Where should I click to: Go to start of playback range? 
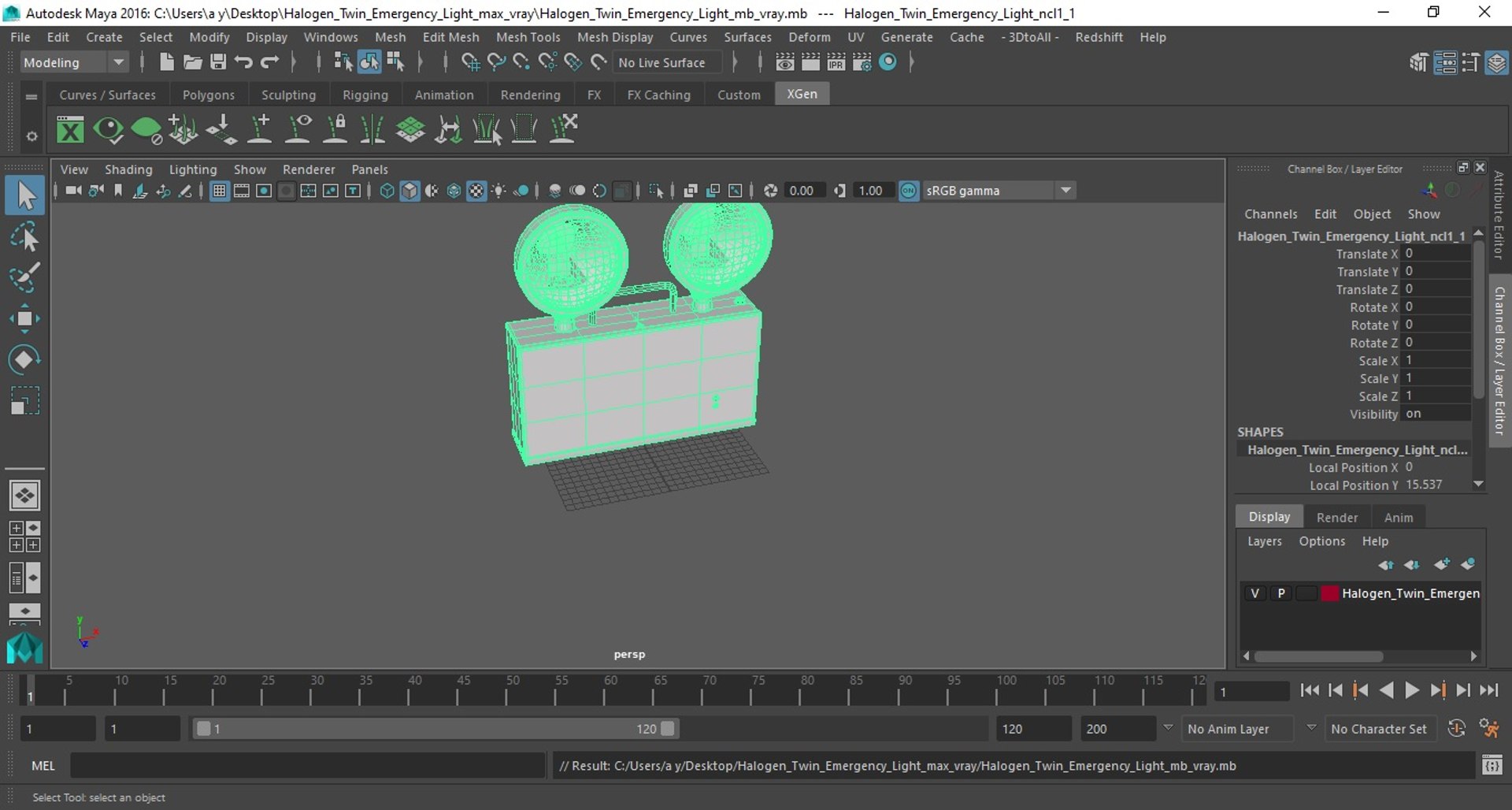(x=1310, y=691)
